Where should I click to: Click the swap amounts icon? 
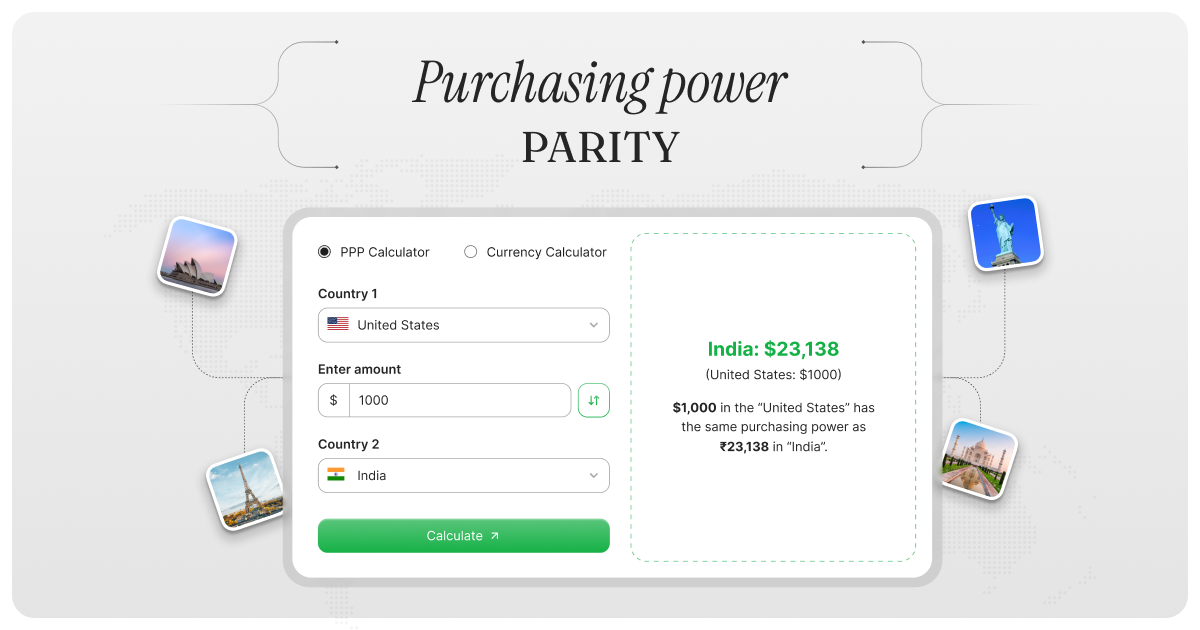[x=593, y=400]
